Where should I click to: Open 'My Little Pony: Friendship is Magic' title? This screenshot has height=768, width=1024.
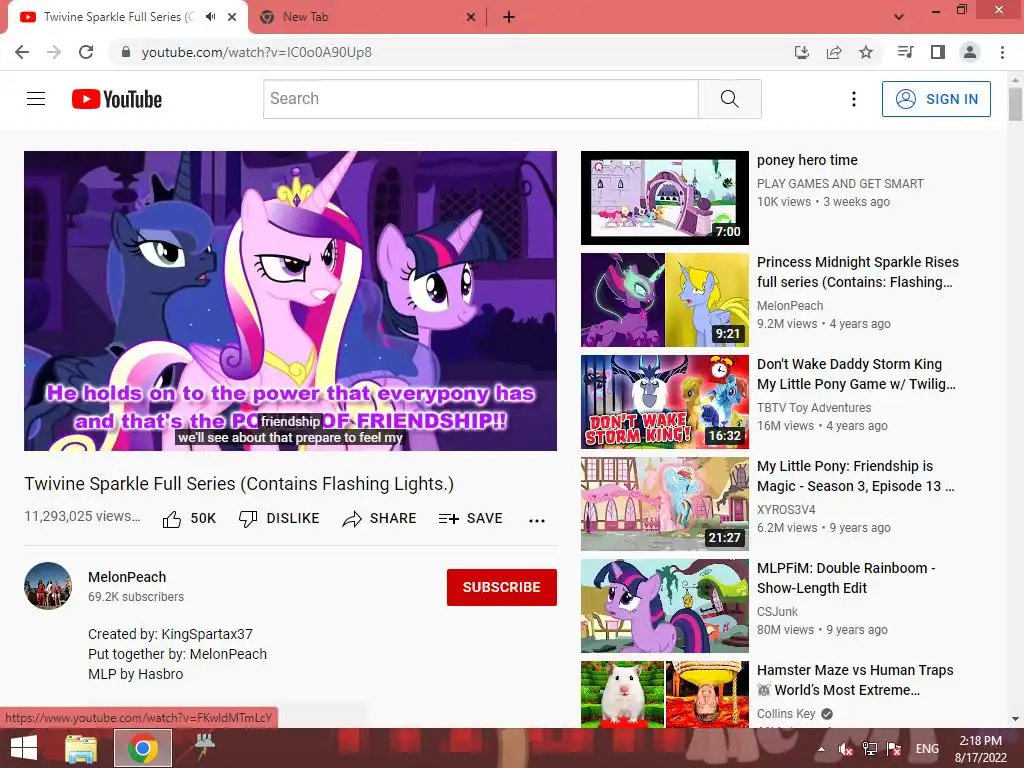coord(856,476)
